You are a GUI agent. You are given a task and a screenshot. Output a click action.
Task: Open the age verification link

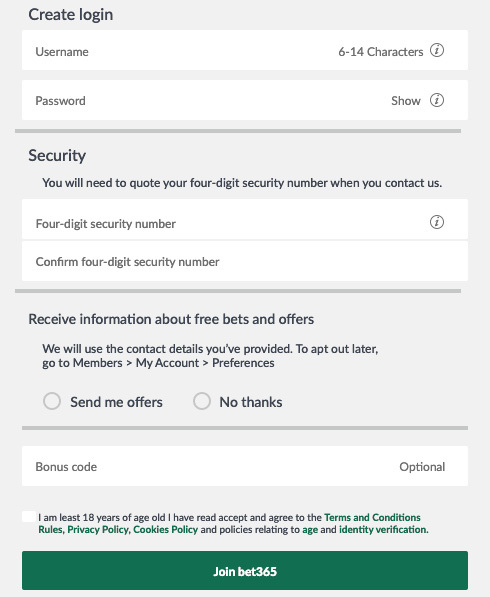point(310,530)
